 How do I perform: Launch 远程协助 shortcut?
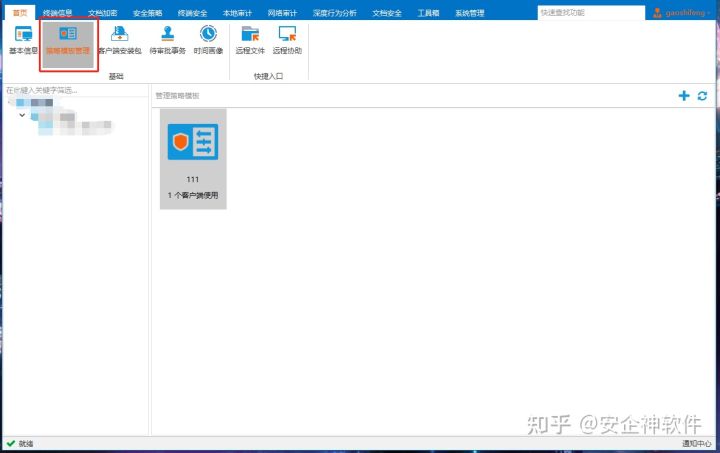tap(287, 40)
